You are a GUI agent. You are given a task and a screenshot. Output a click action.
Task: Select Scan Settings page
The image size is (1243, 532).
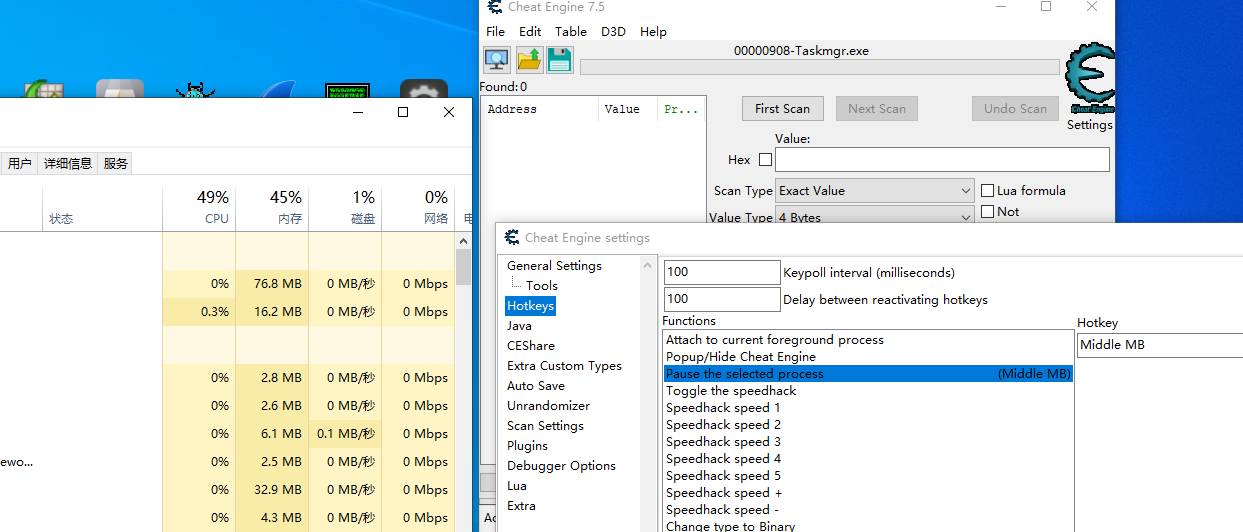(545, 426)
